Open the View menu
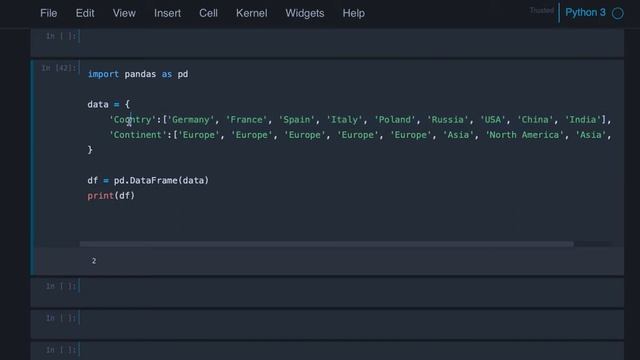Image resolution: width=640 pixels, height=360 pixels. click(124, 13)
